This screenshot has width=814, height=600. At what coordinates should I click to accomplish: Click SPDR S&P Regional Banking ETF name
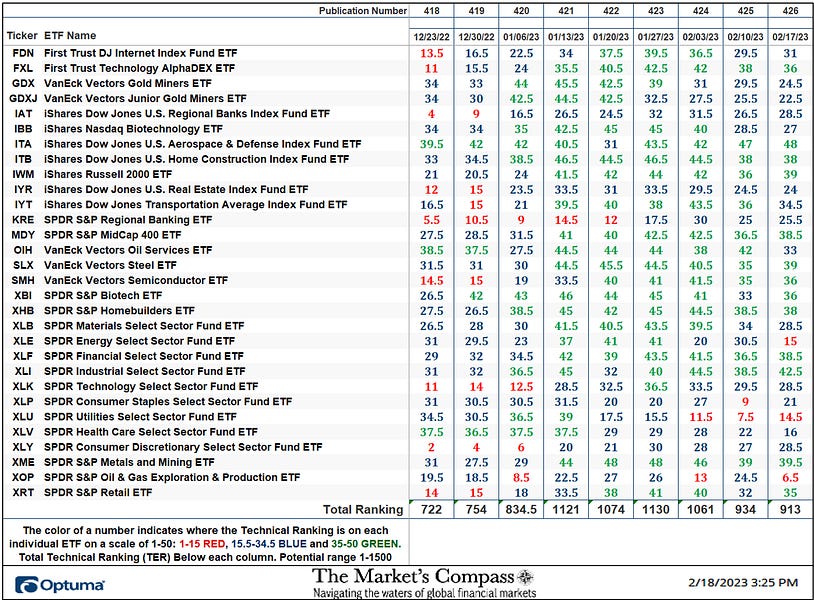pyautogui.click(x=128, y=220)
